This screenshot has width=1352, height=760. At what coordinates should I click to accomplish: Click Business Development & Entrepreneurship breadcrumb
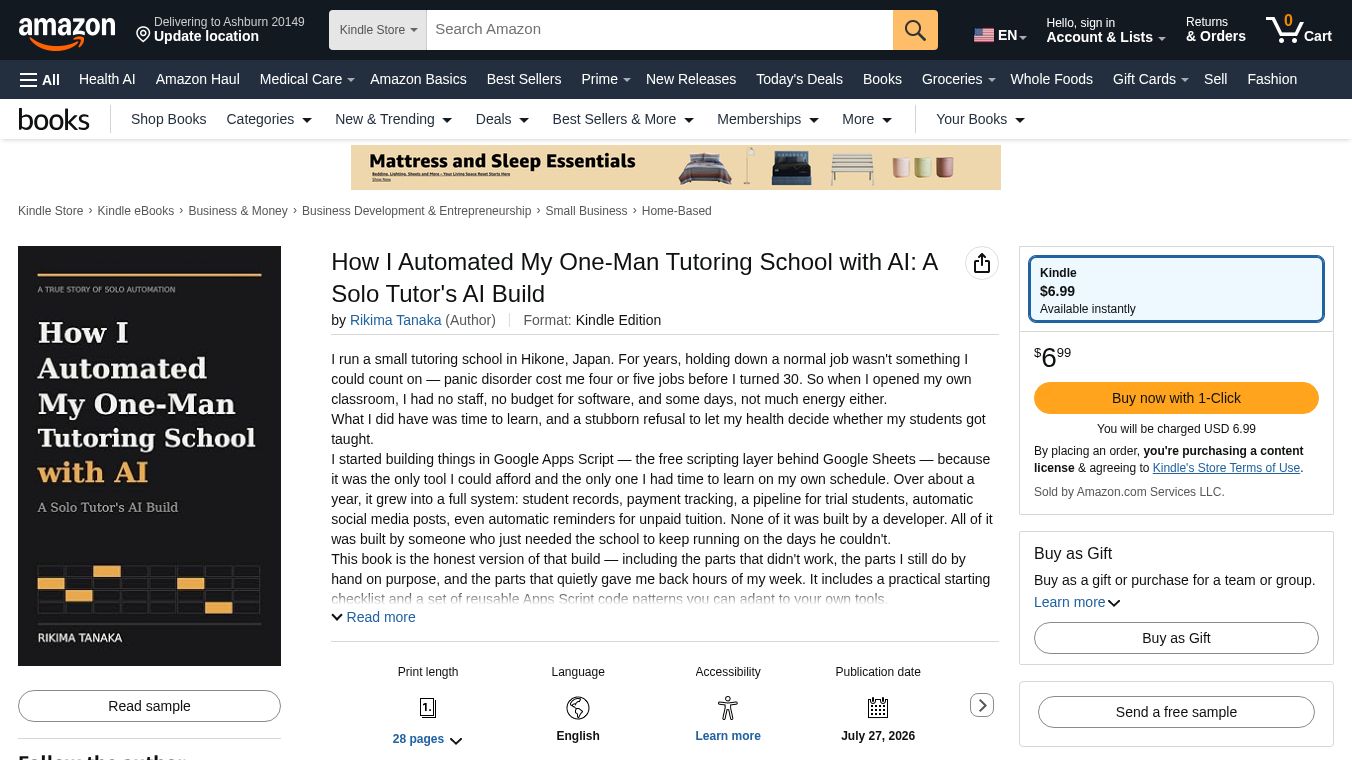pos(417,211)
